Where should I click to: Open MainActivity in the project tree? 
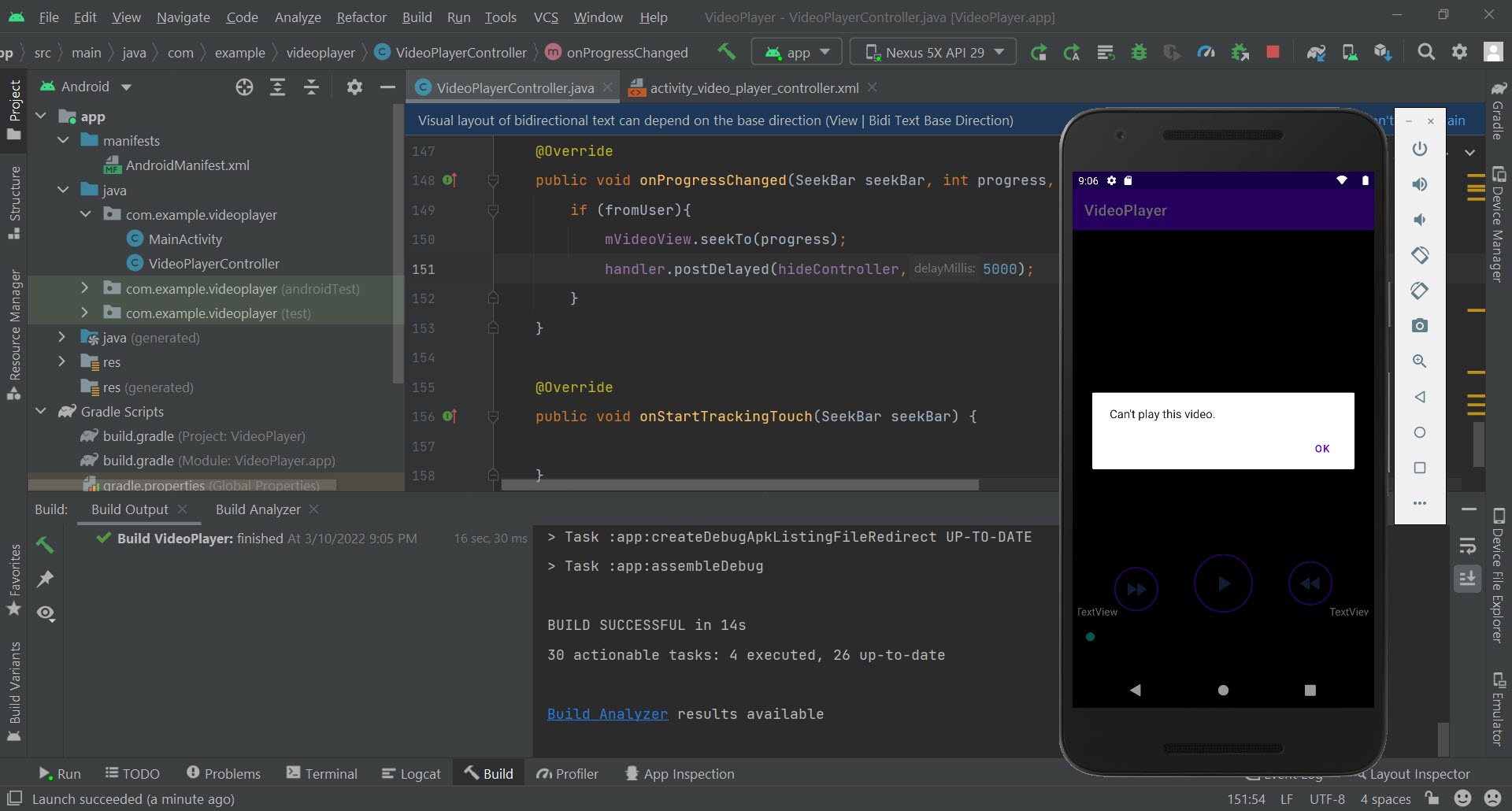point(185,239)
